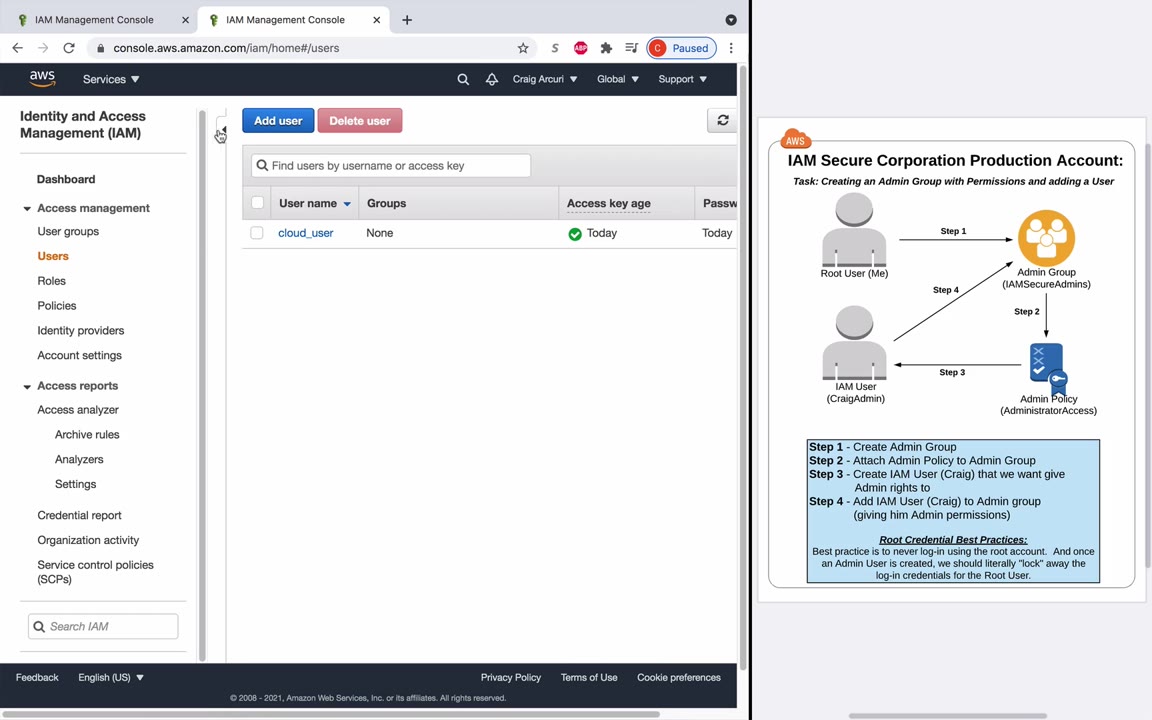Screen dimensions: 1152x720
Task: Open the Craig Arcuri account dropdown
Action: (x=545, y=79)
